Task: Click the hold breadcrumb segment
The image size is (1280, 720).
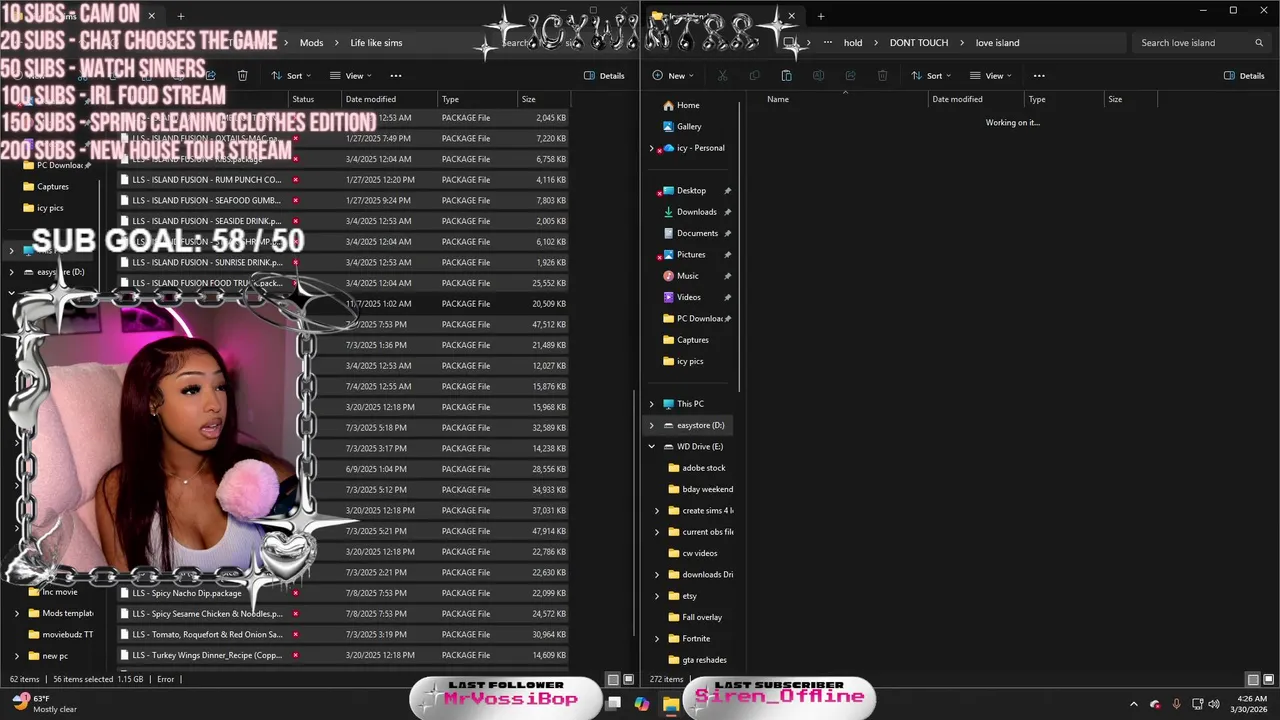Action: 852,43
